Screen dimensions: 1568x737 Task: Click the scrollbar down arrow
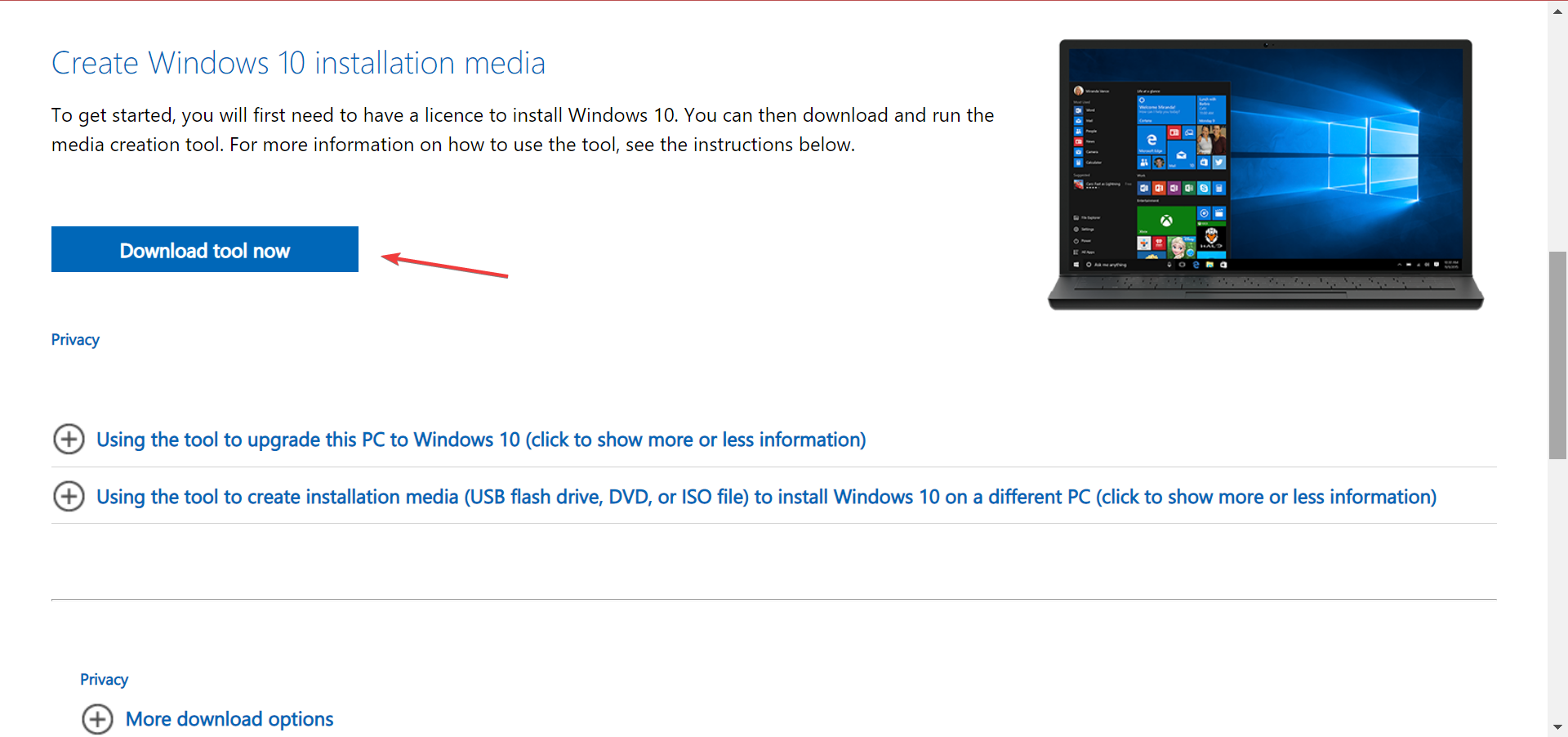(x=1557, y=726)
